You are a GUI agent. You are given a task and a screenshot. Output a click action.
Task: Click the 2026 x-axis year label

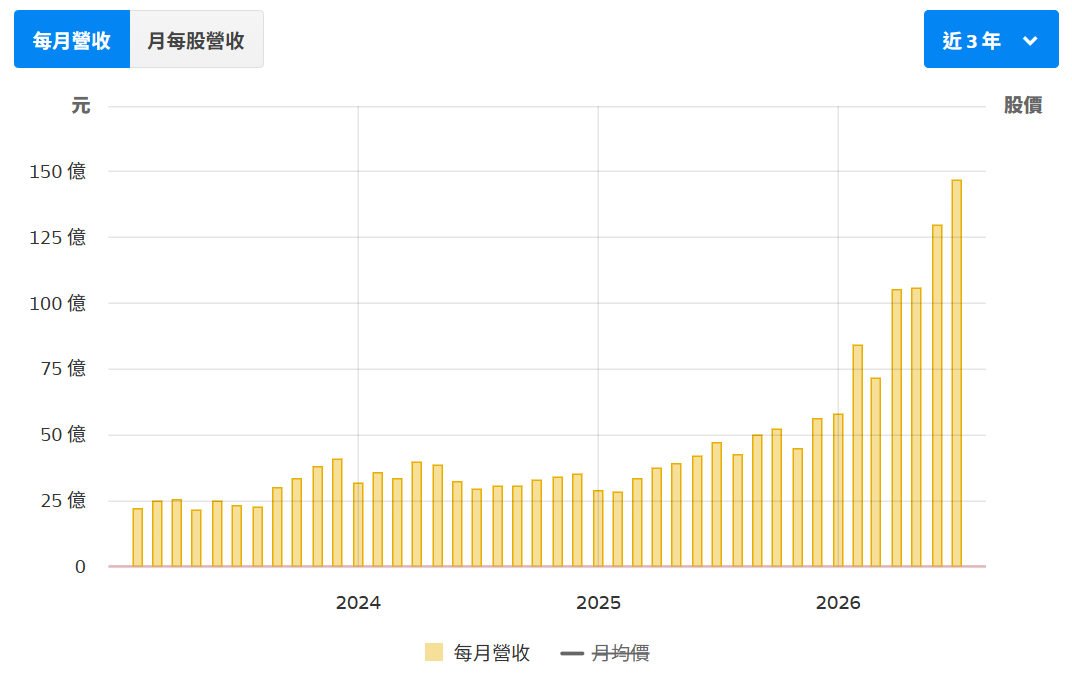click(838, 603)
